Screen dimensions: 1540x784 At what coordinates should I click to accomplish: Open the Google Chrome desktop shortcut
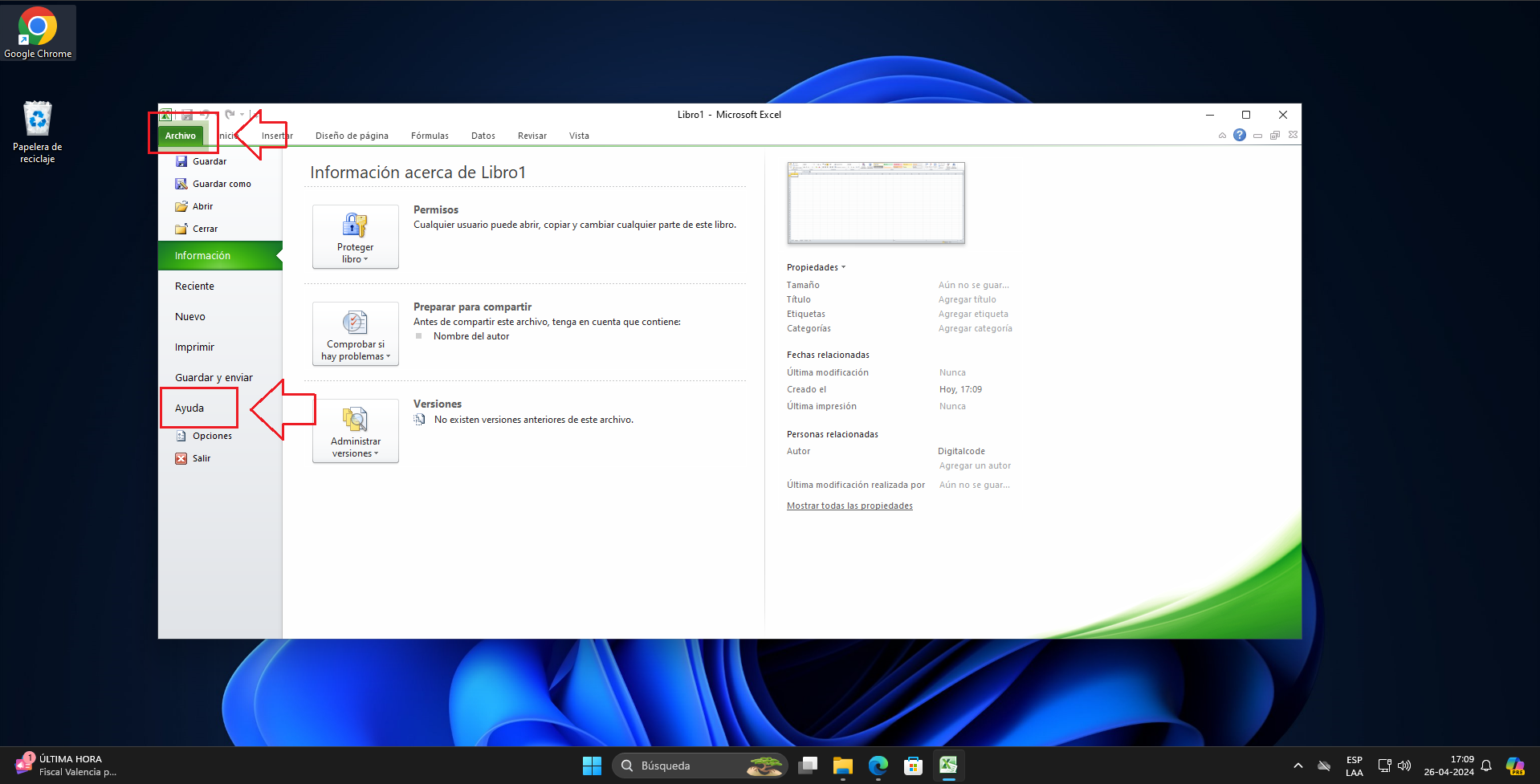click(x=38, y=33)
